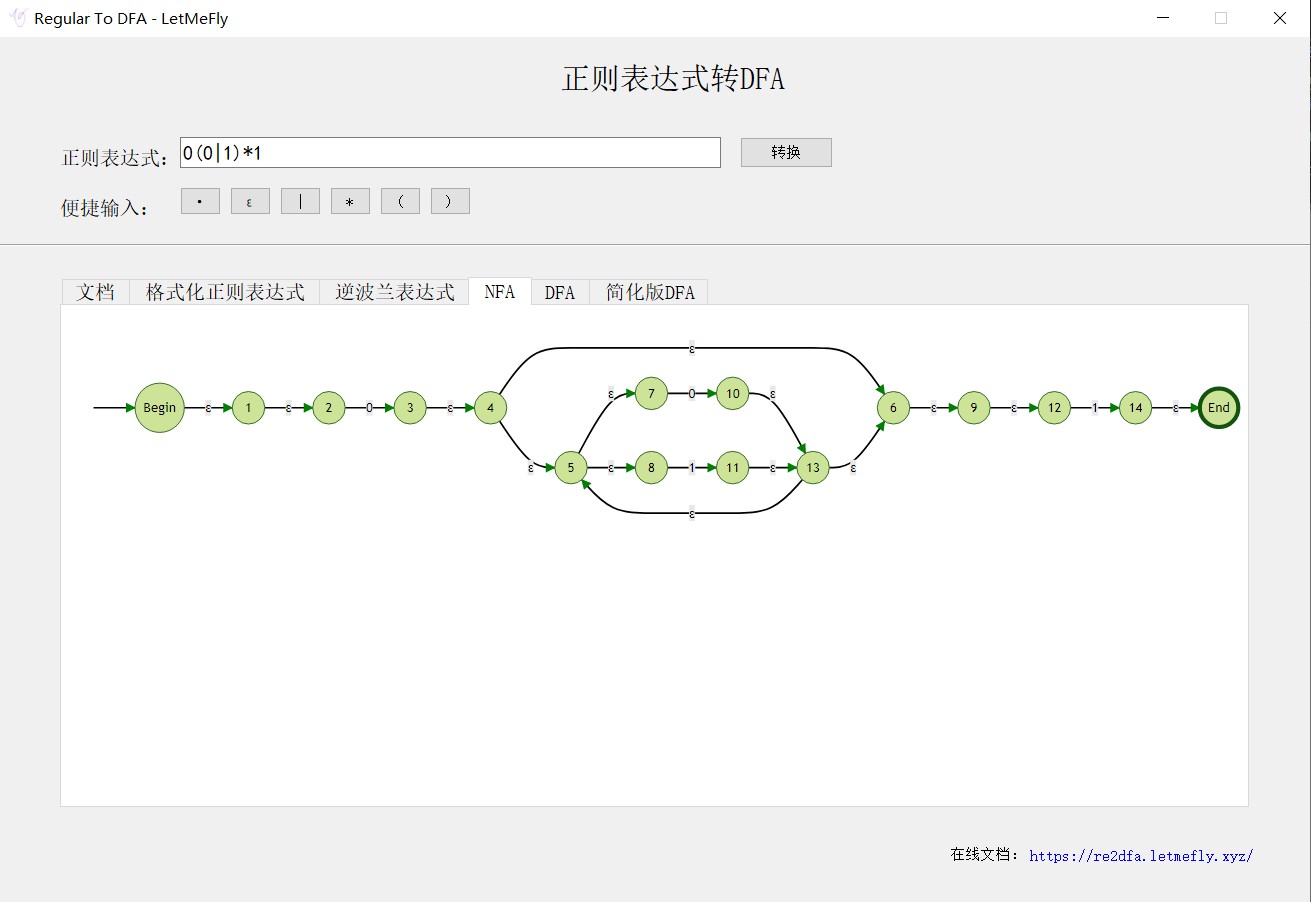
Task: Insert the vertical bar alternation button
Action: [x=300, y=201]
